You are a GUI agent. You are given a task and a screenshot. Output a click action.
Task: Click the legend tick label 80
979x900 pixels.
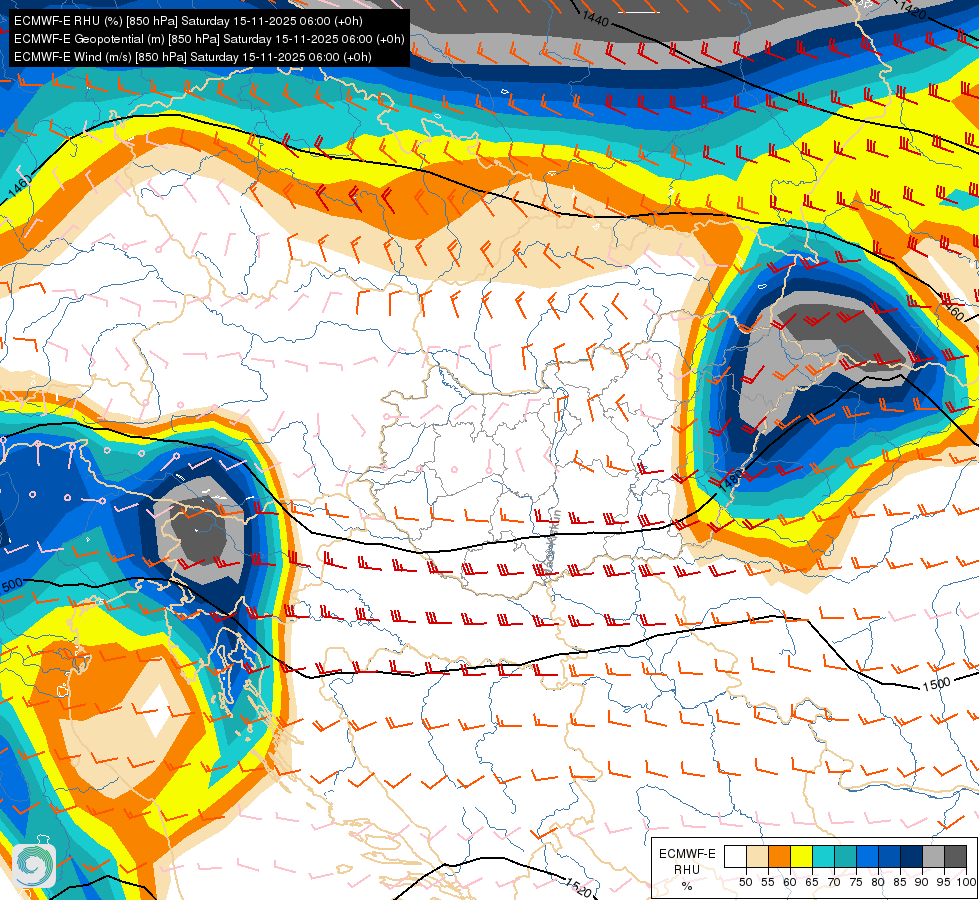[x=878, y=882]
